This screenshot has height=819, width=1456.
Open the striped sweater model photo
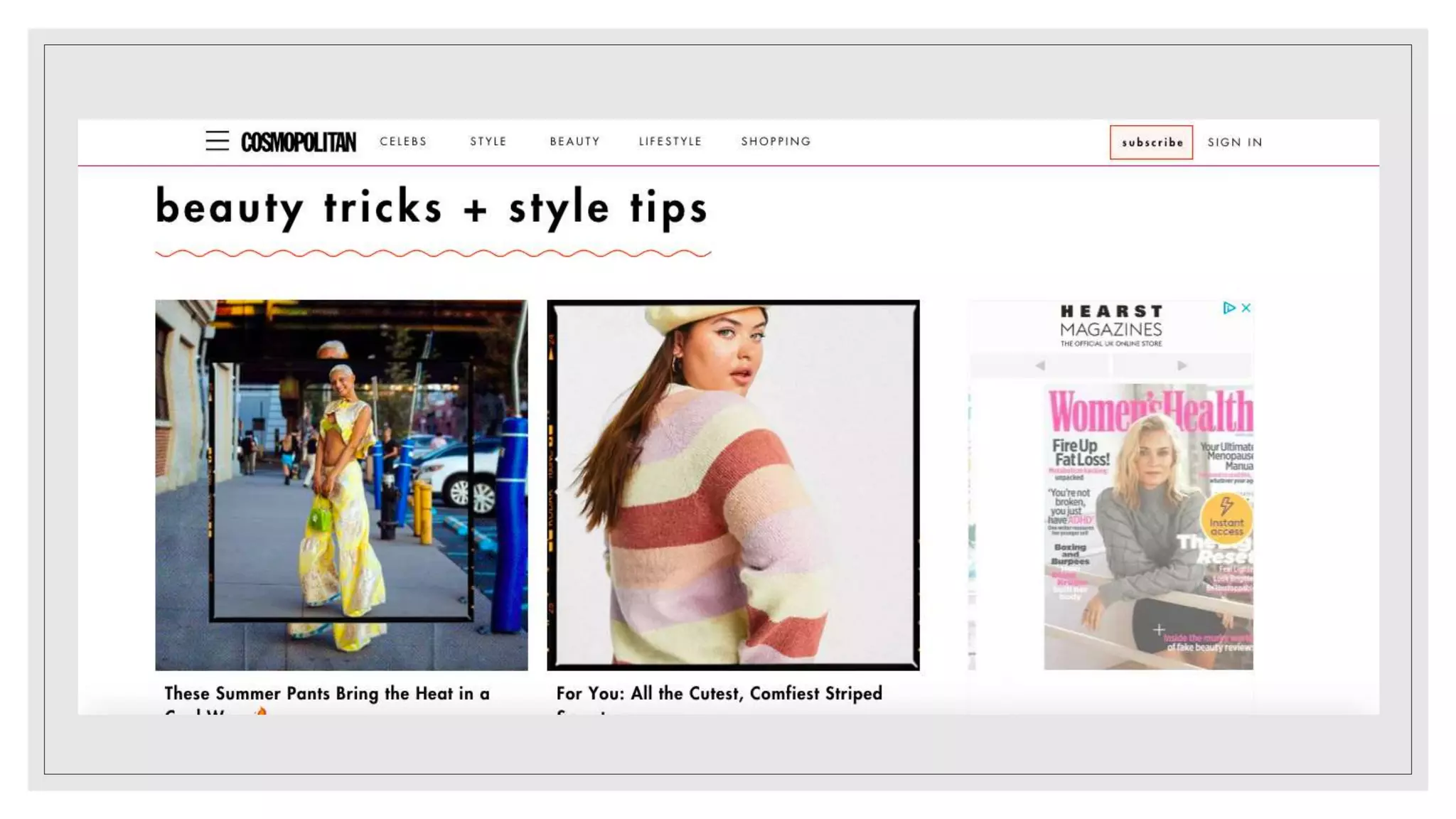733,485
